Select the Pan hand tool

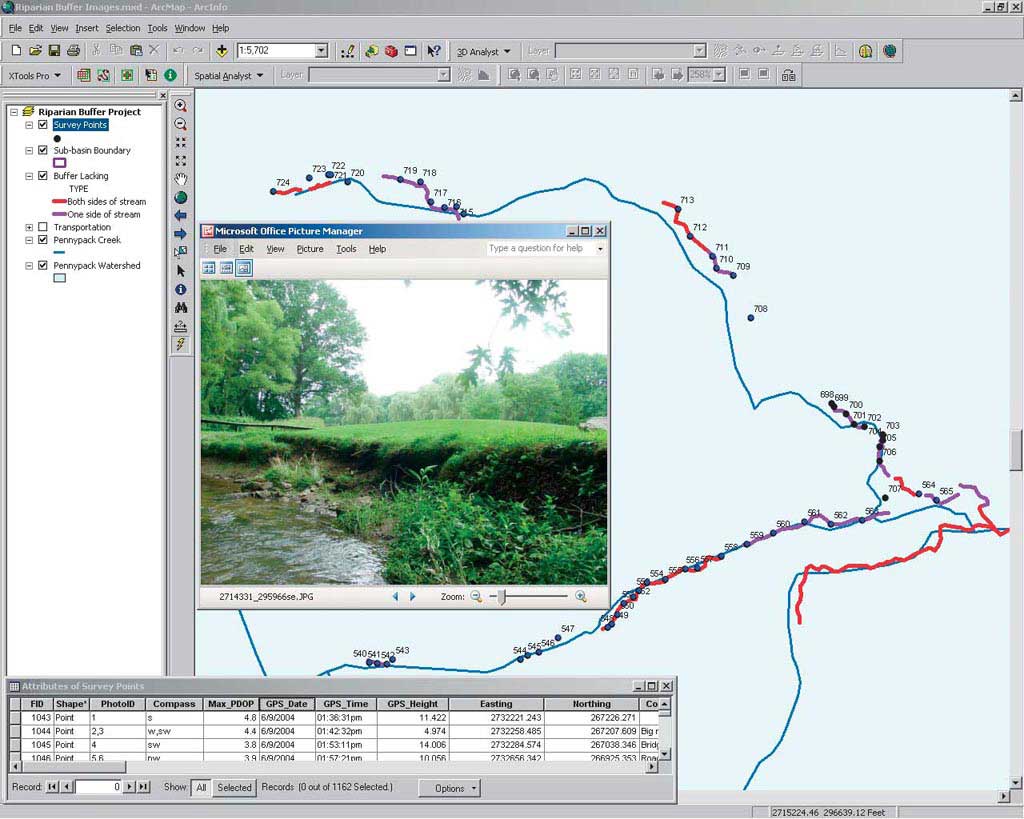(181, 179)
